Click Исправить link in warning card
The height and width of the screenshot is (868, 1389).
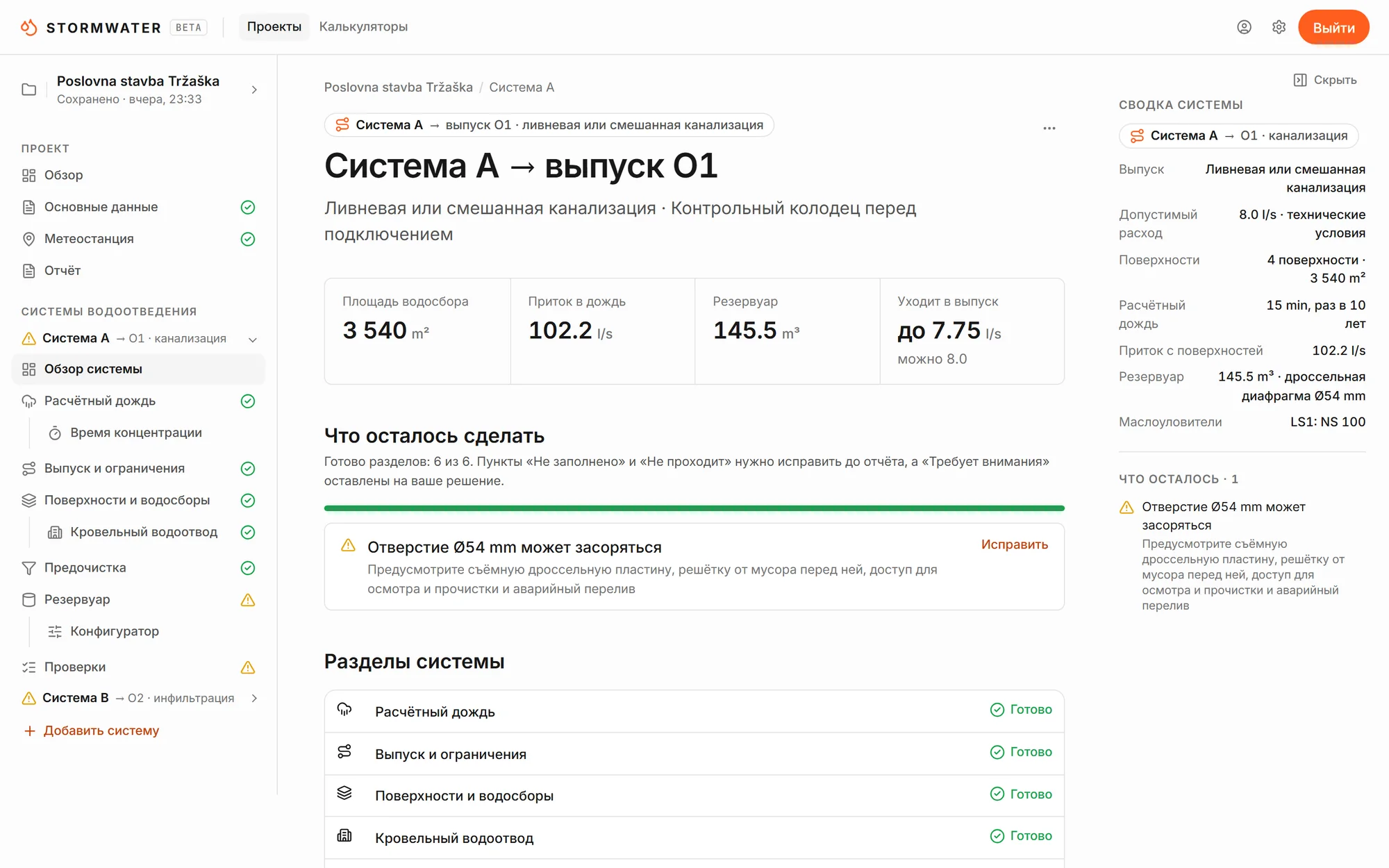[x=1015, y=544]
